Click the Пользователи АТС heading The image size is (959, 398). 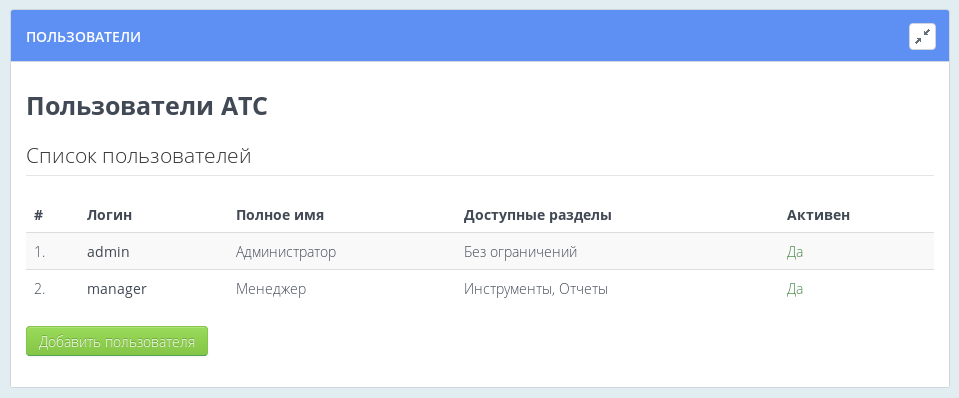(147, 107)
